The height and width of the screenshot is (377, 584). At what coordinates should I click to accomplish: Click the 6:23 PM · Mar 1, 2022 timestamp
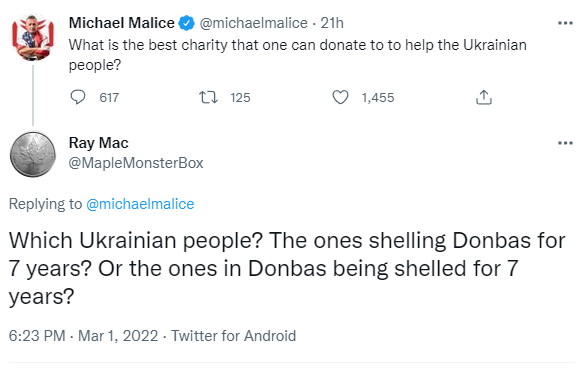[x=83, y=336]
